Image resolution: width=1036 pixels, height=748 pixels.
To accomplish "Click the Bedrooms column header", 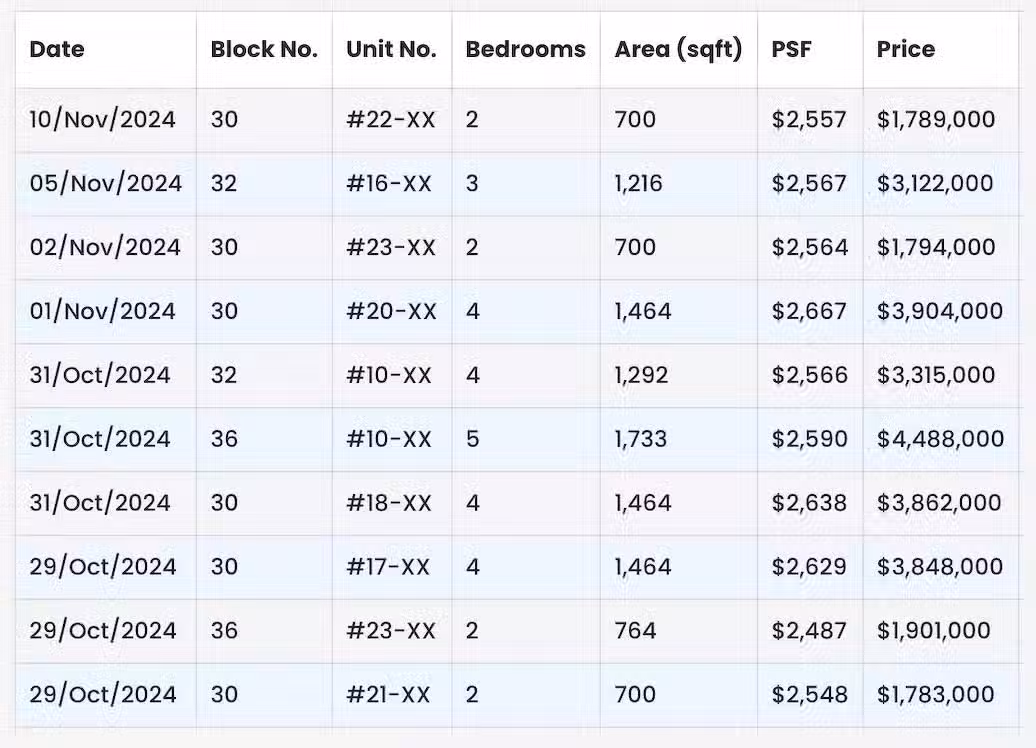I will point(525,49).
